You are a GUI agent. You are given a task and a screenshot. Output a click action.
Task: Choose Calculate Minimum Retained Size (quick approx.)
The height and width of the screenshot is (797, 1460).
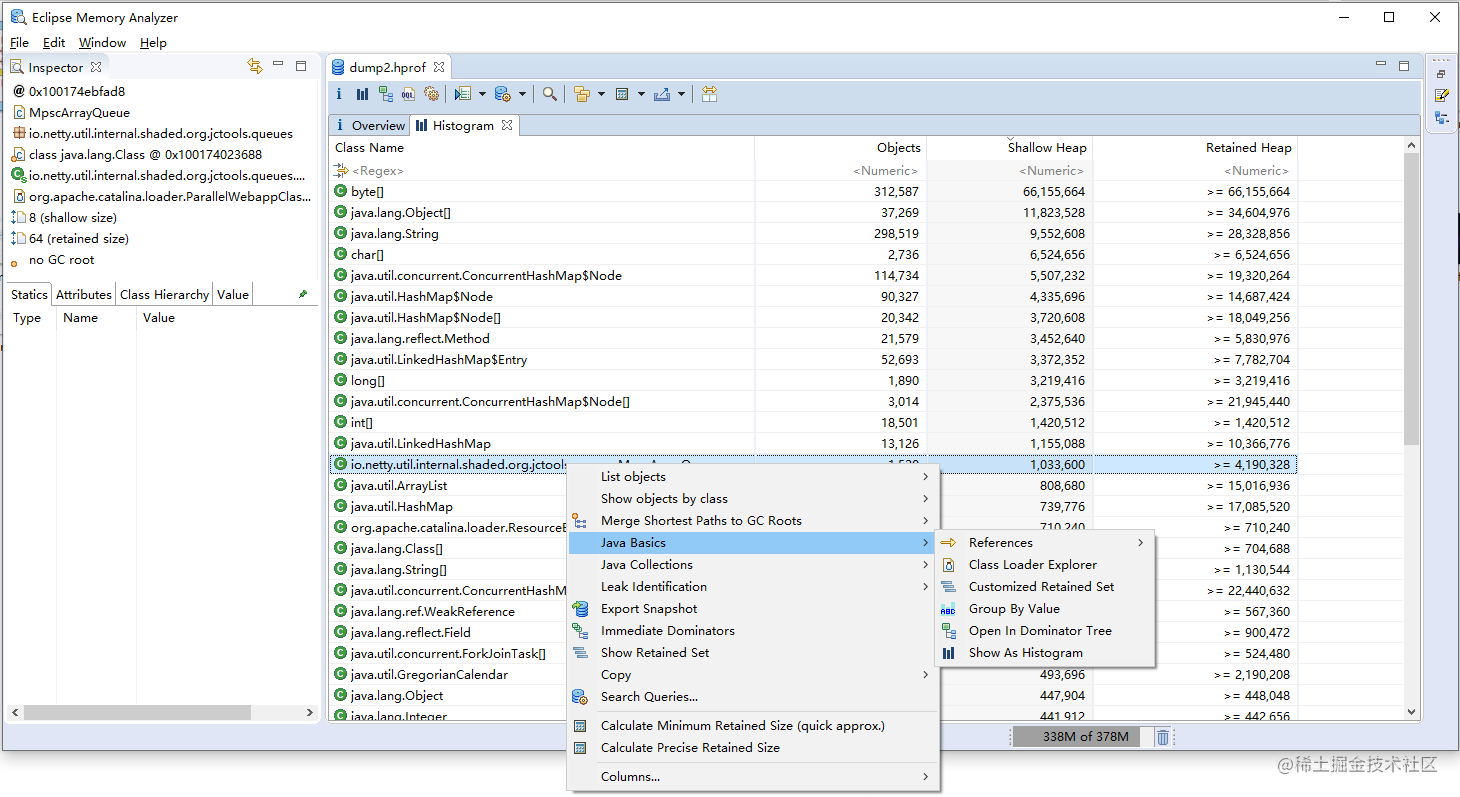(x=752, y=726)
